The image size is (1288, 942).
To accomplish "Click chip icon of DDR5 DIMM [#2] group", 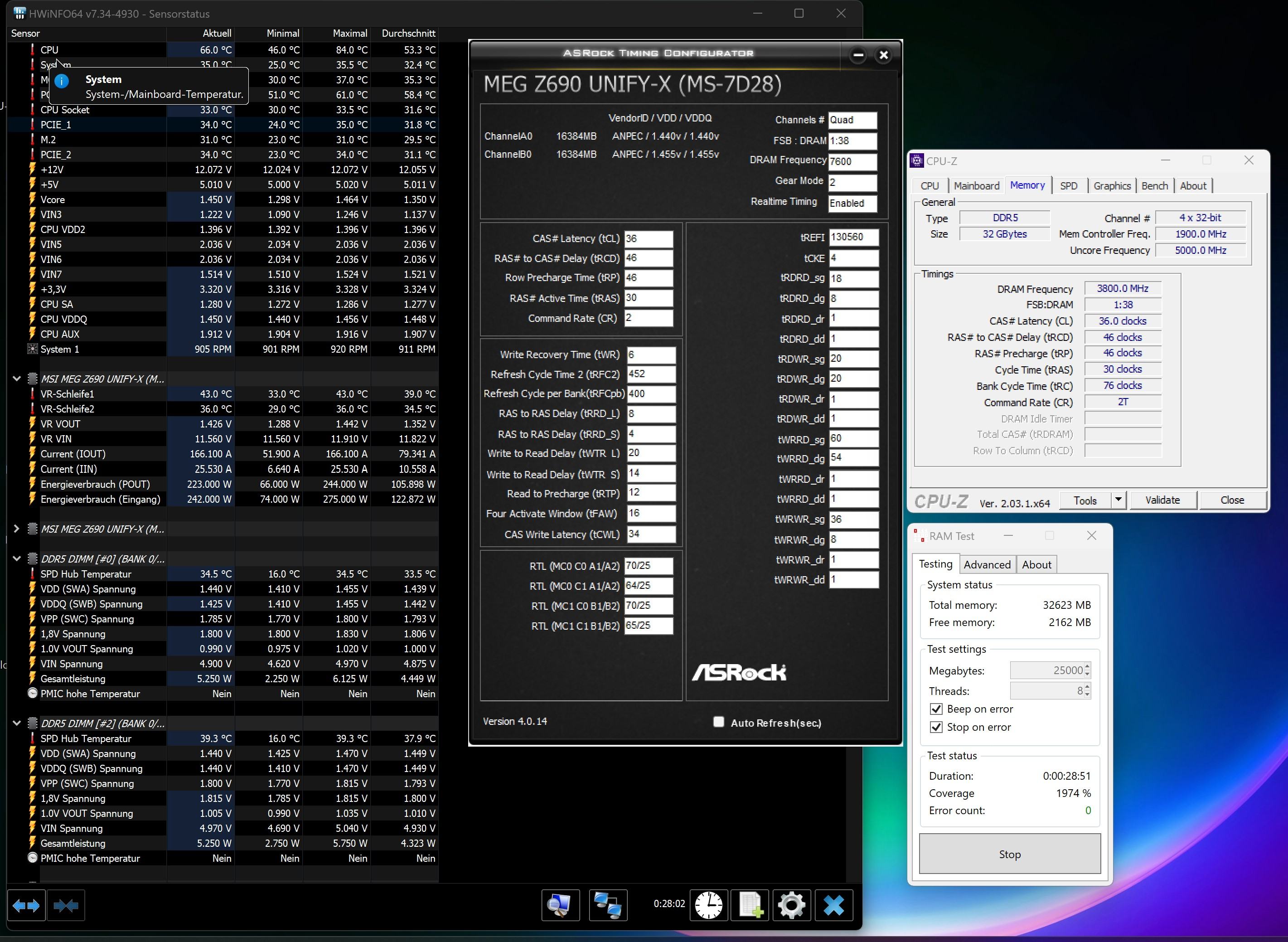I will pos(33,723).
